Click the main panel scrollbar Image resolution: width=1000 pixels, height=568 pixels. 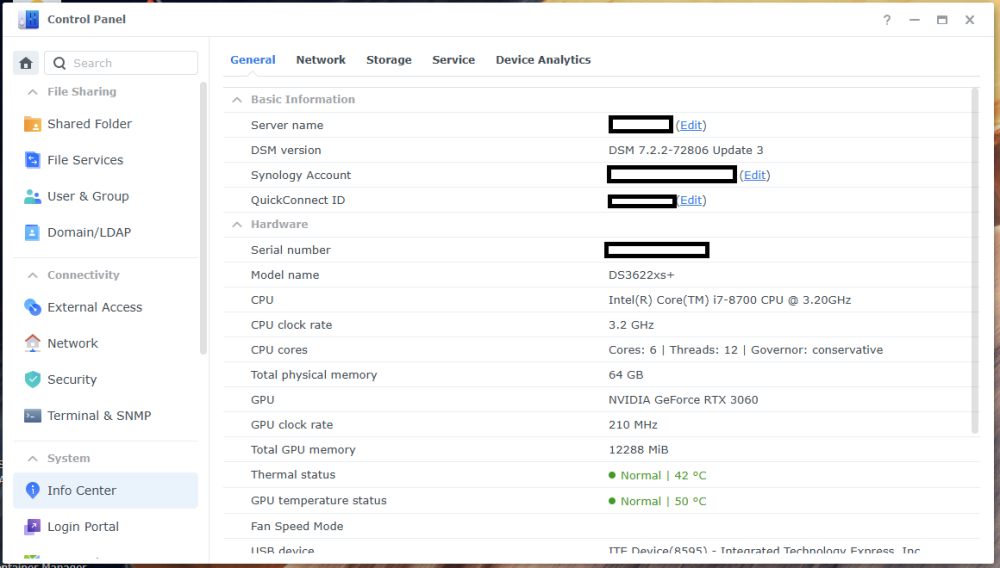click(x=974, y=261)
